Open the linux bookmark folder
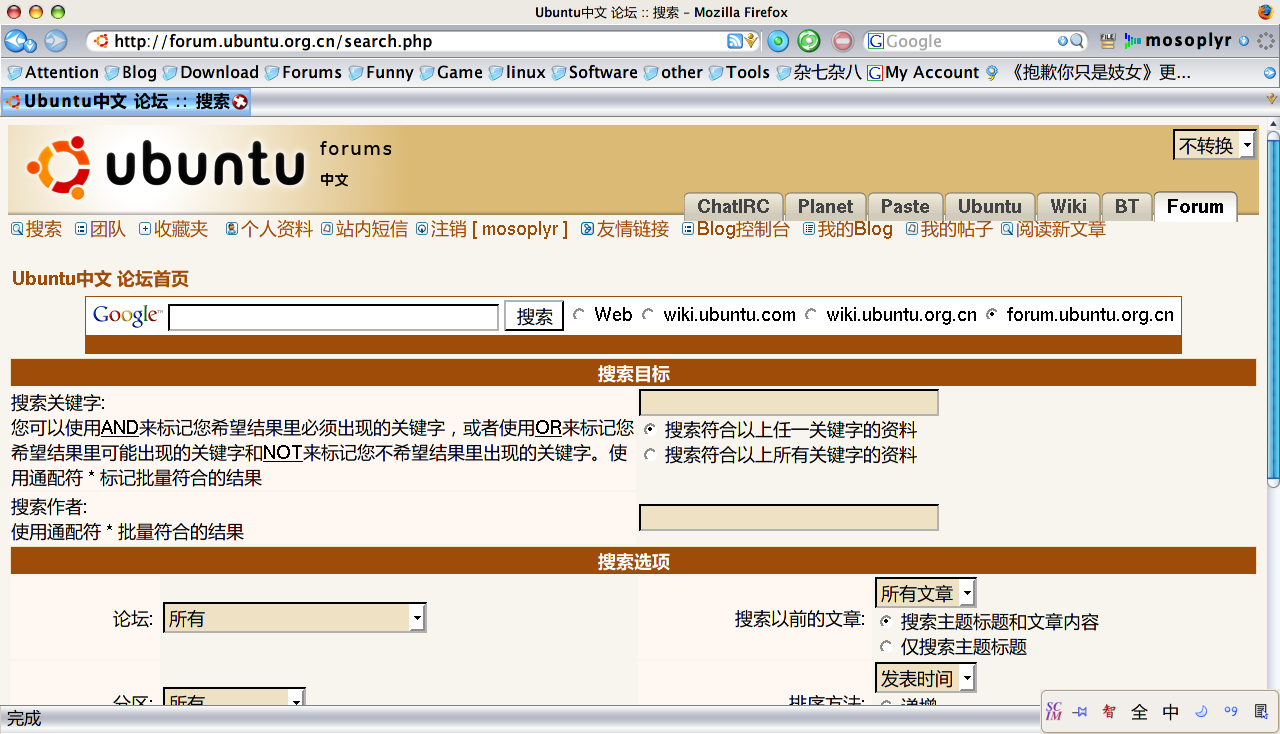This screenshot has height=734, width=1280. (x=517, y=72)
